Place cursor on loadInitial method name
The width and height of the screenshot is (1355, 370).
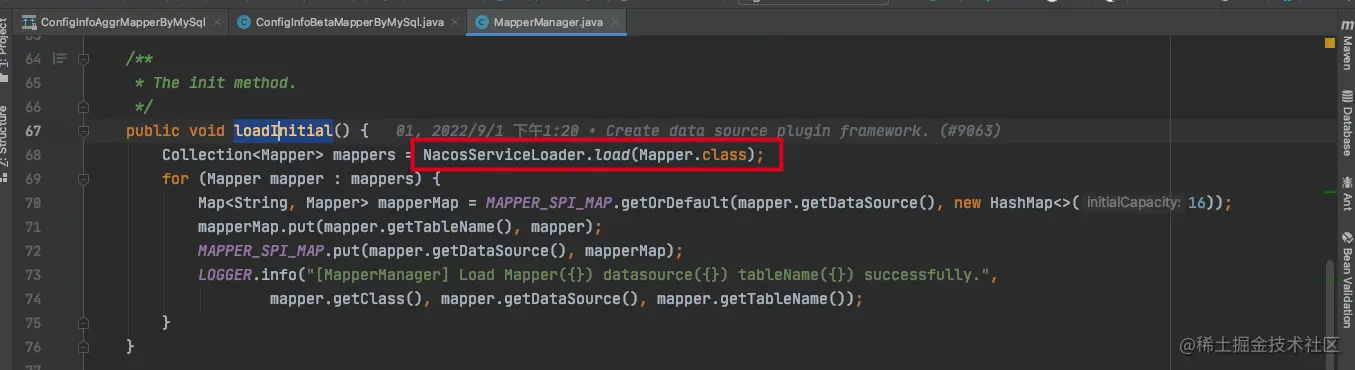tap(283, 131)
